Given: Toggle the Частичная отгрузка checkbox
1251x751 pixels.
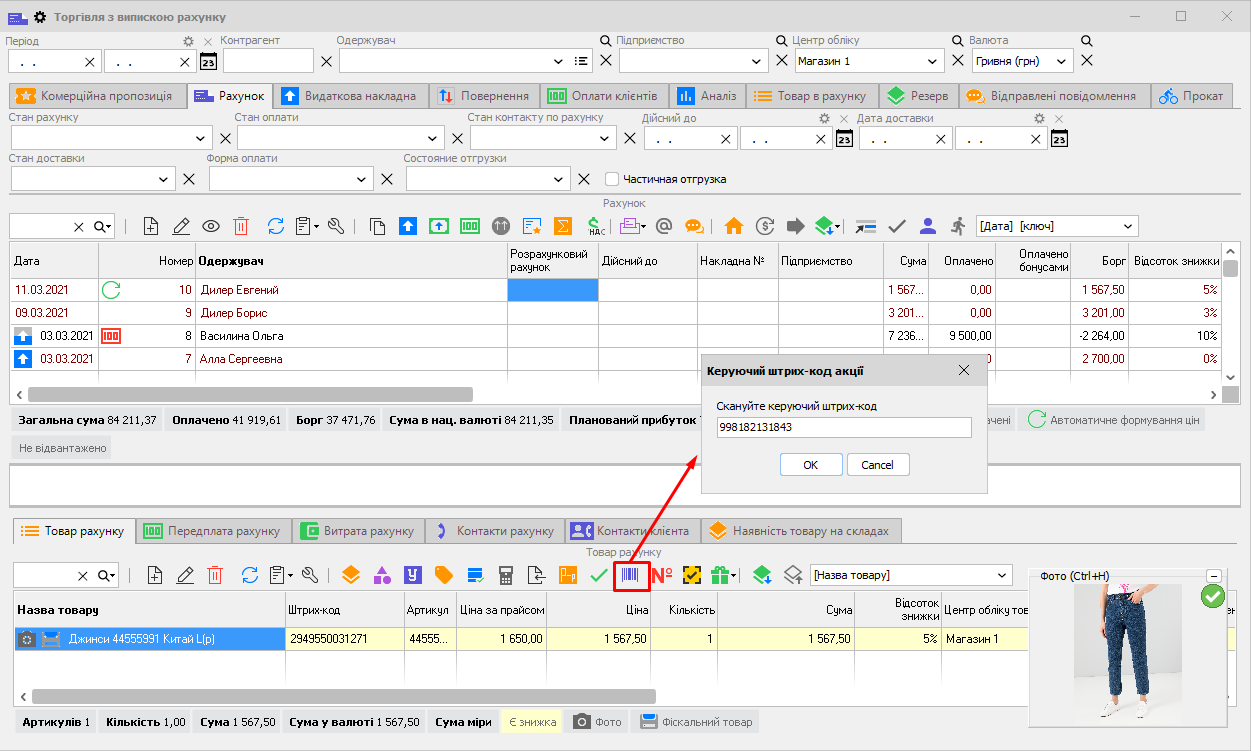Looking at the screenshot, I should click(612, 179).
